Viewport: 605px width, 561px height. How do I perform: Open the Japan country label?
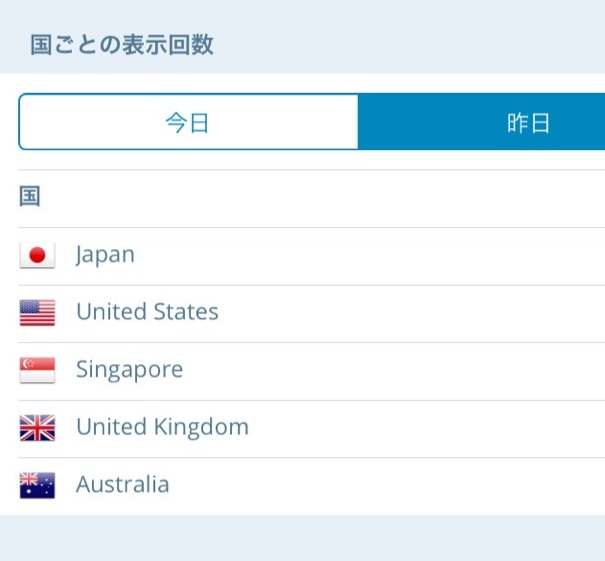pos(105,255)
